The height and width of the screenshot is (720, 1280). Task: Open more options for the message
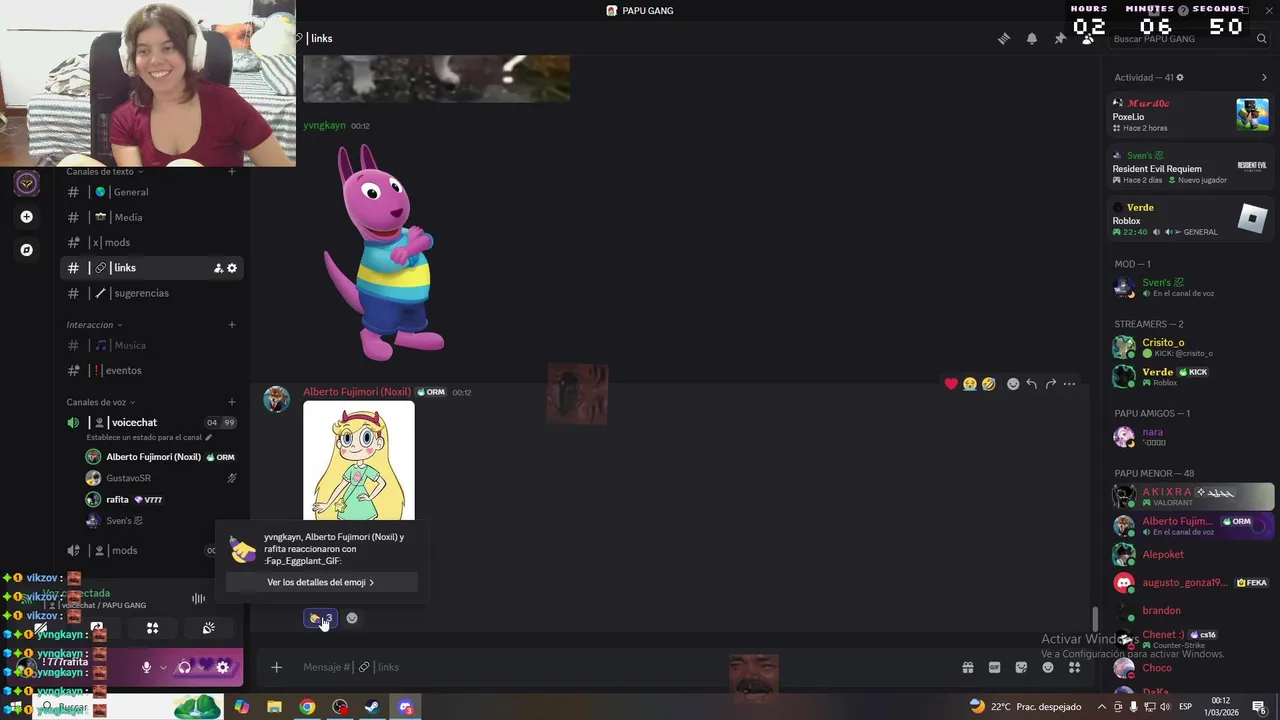[x=1070, y=384]
